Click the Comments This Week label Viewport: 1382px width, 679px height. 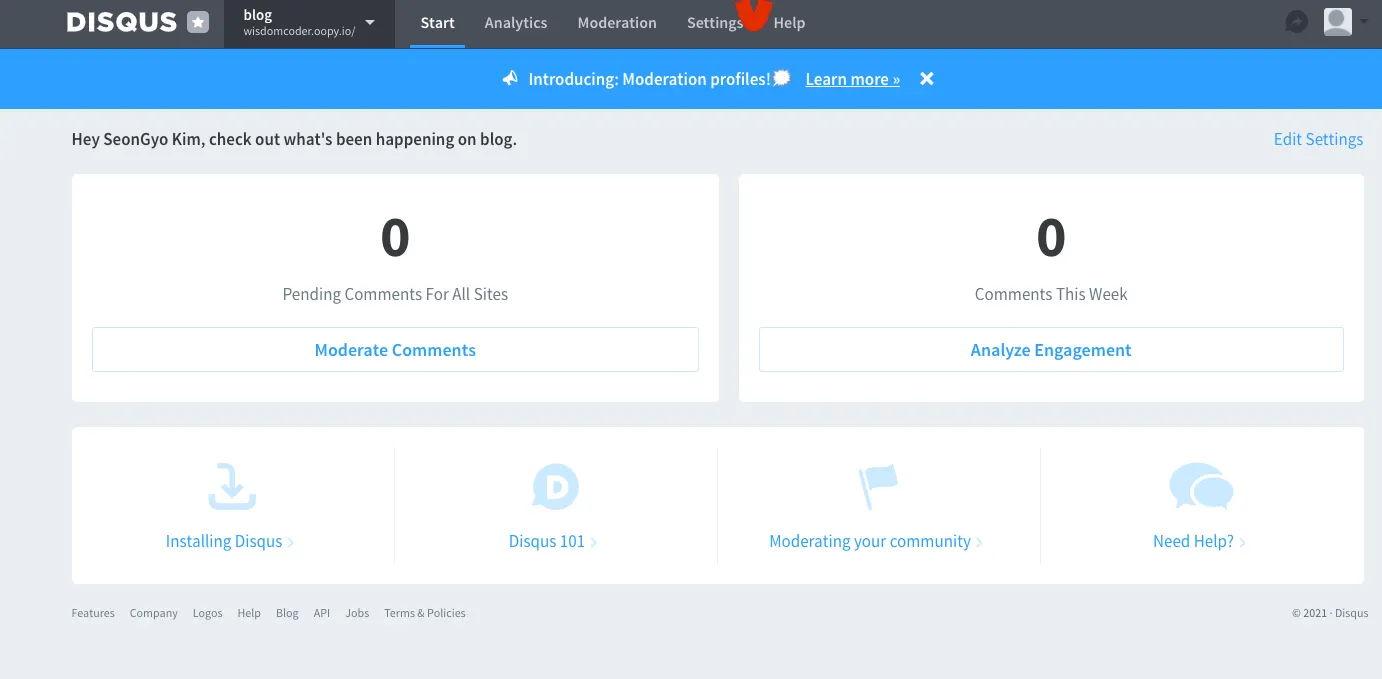pos(1051,294)
